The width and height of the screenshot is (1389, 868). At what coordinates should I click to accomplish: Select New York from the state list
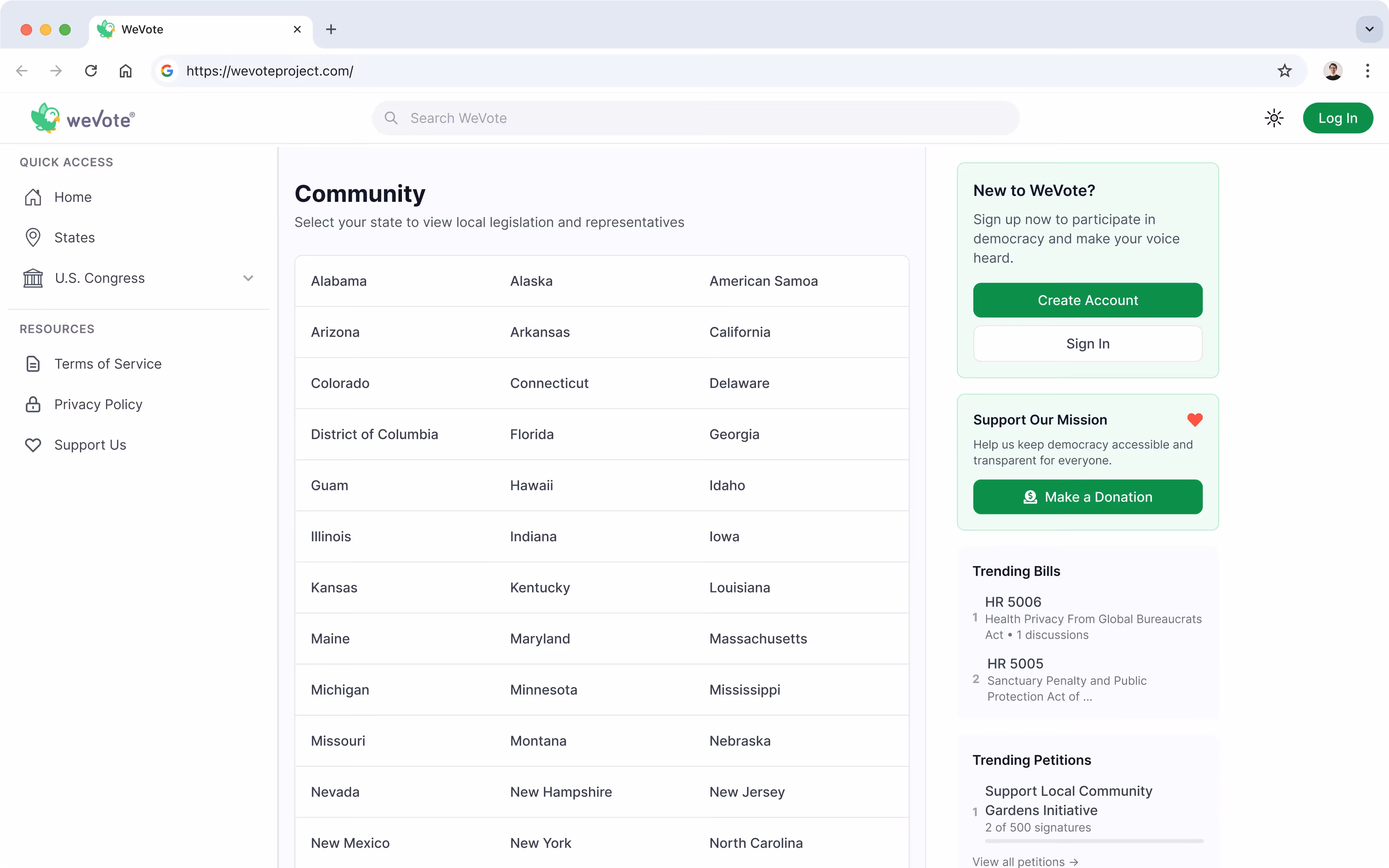(540, 843)
